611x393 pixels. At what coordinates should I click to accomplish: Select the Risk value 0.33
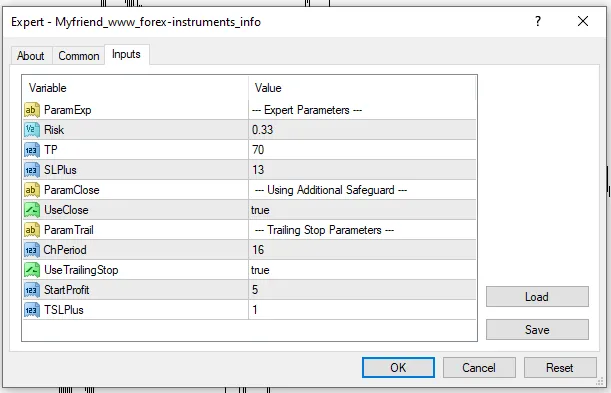pos(262,130)
